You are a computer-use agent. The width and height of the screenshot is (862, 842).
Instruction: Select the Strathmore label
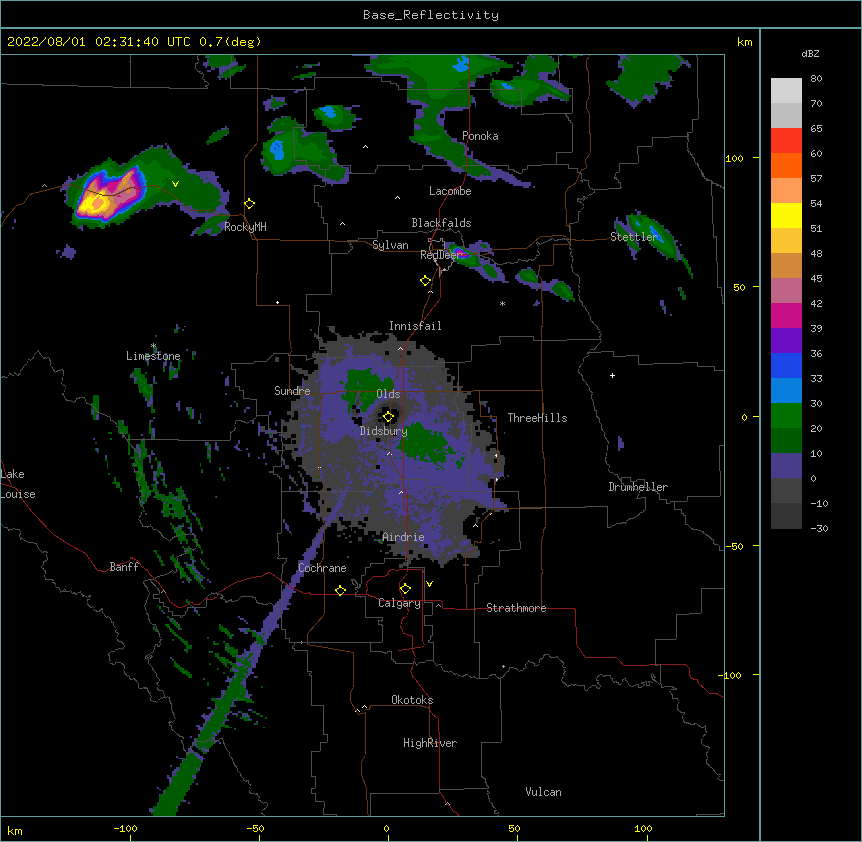point(516,608)
